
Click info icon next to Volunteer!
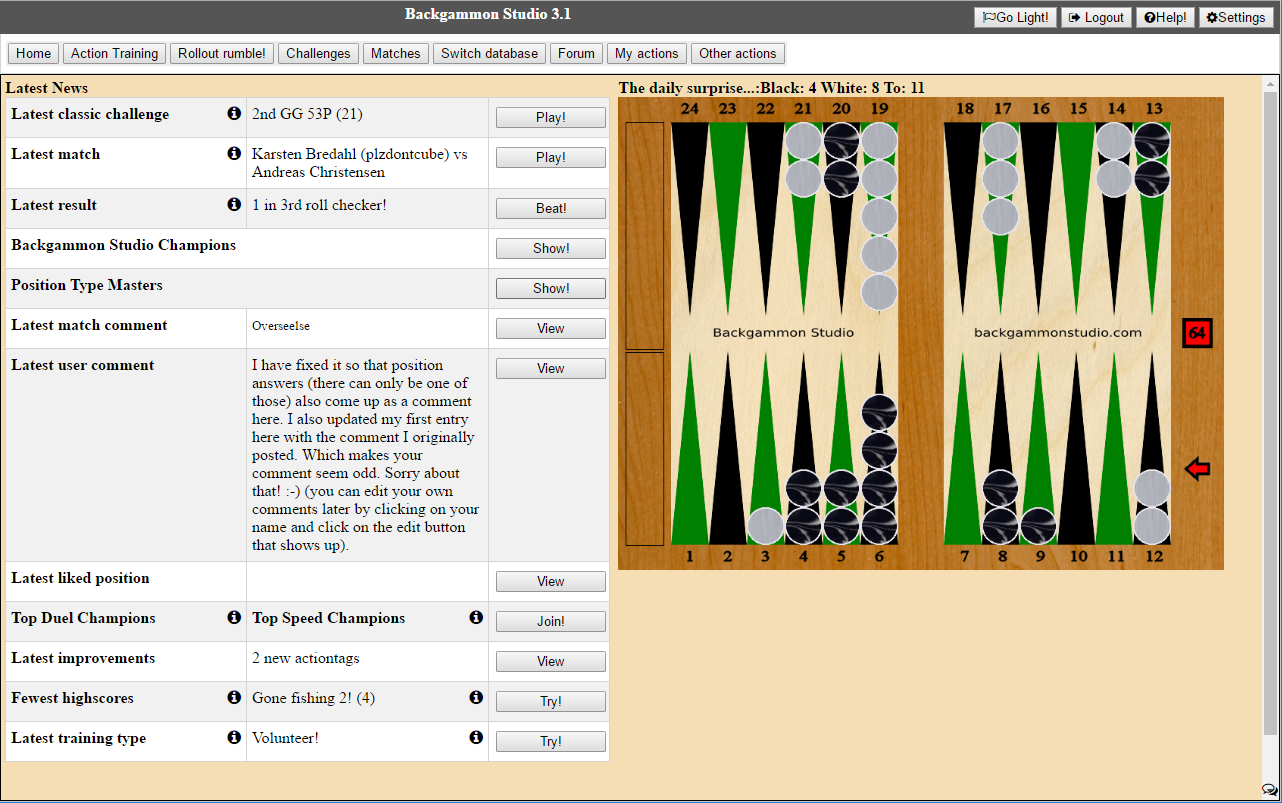click(x=476, y=738)
